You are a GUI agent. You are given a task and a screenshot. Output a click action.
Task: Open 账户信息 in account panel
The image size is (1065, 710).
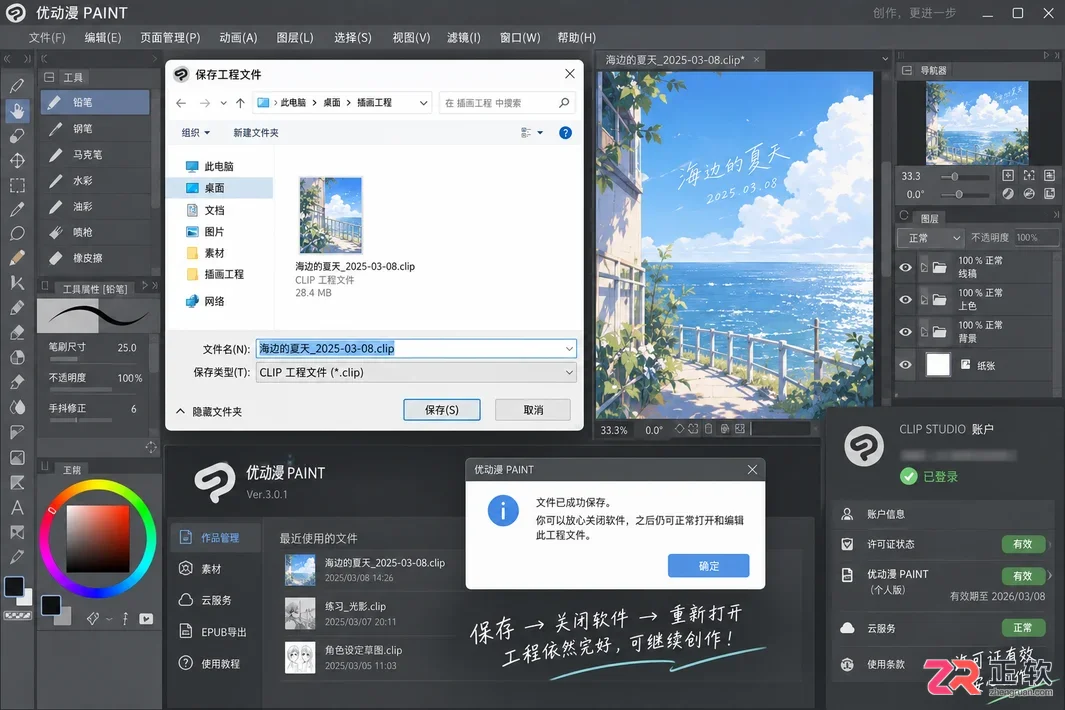(941, 514)
